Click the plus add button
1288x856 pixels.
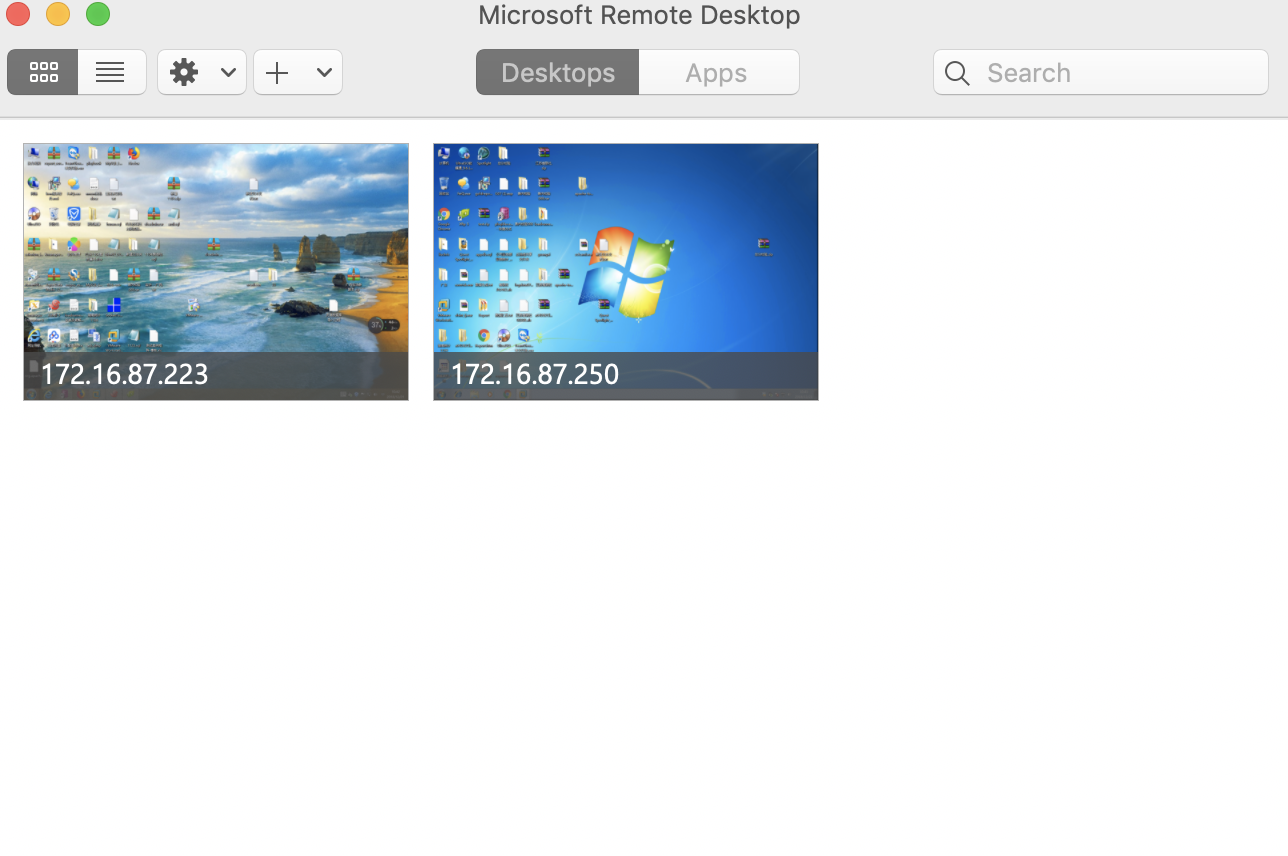coord(277,72)
